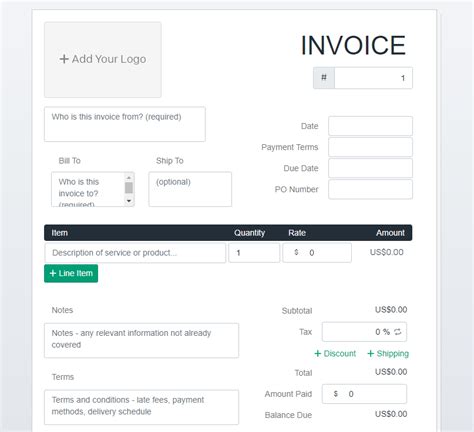Click the Total value US$0.00
The width and height of the screenshot is (474, 432).
(x=391, y=372)
